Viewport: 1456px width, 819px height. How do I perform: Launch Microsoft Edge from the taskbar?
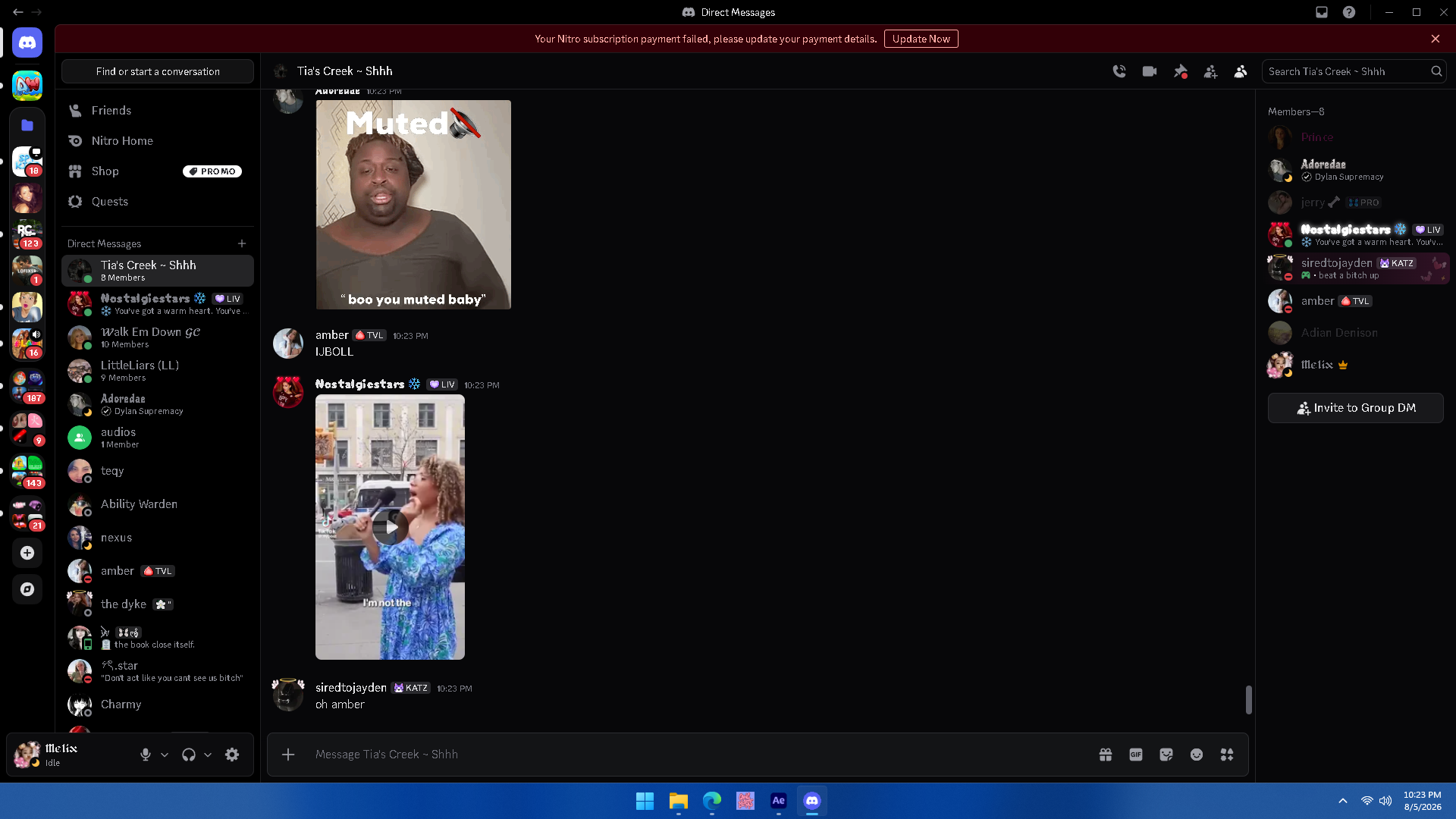[x=711, y=801]
